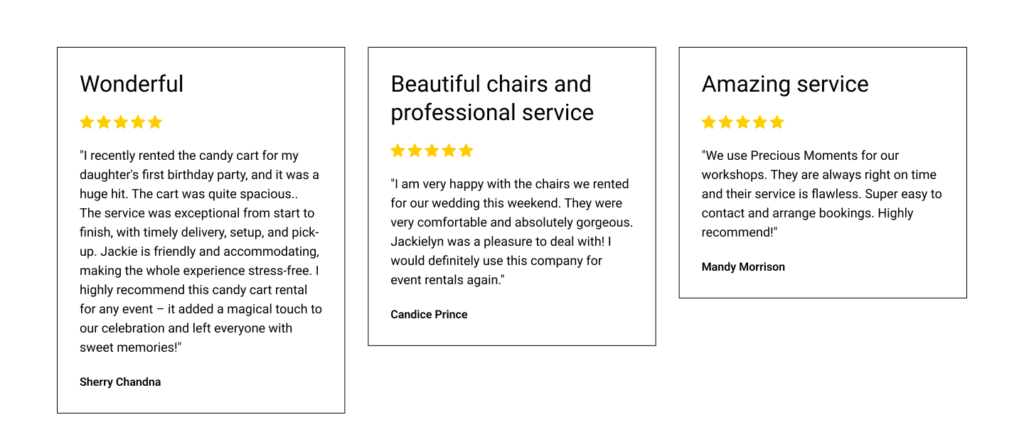Click the first star under Amazing service

709,122
